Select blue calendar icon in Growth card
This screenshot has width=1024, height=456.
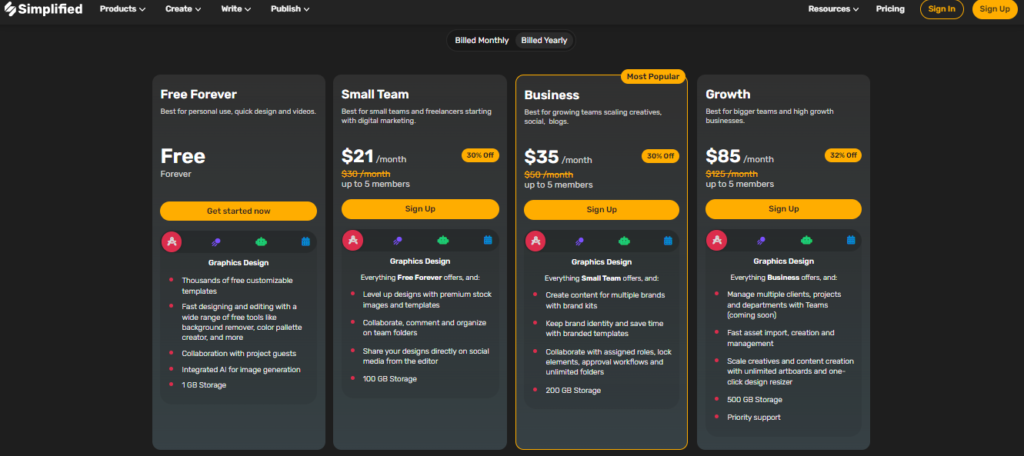coord(851,240)
